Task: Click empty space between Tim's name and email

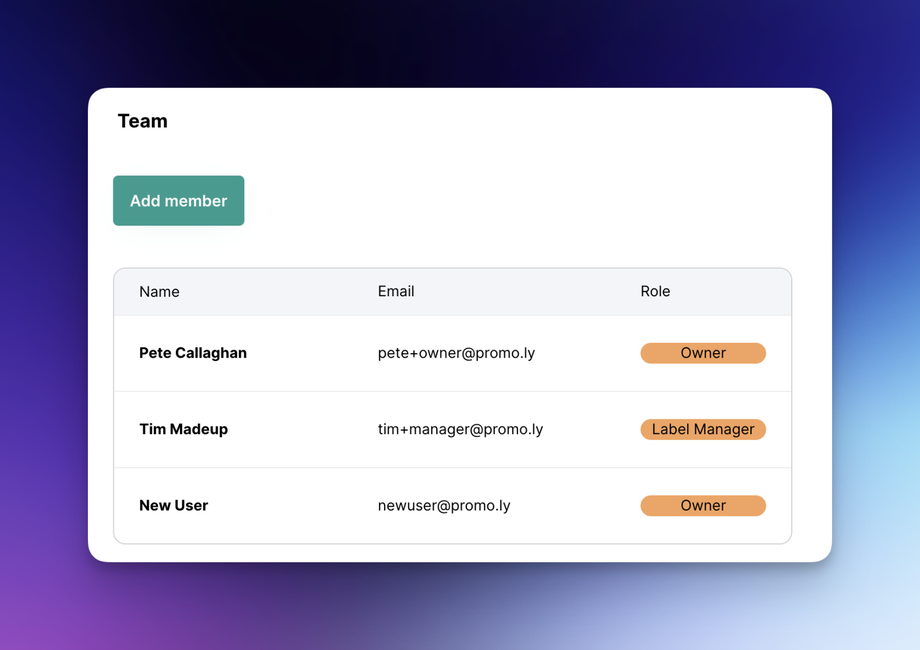Action: [x=300, y=429]
